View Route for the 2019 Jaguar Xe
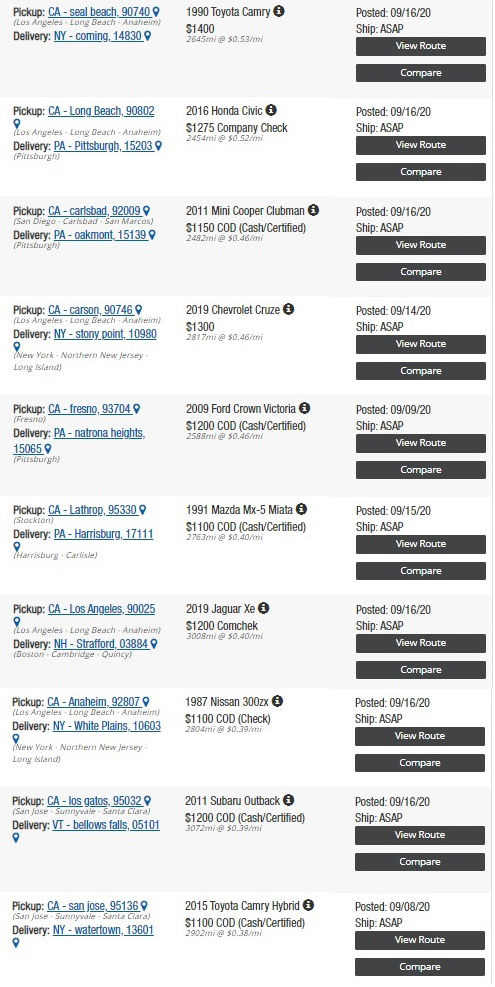This screenshot has height=987, width=495. (x=421, y=643)
